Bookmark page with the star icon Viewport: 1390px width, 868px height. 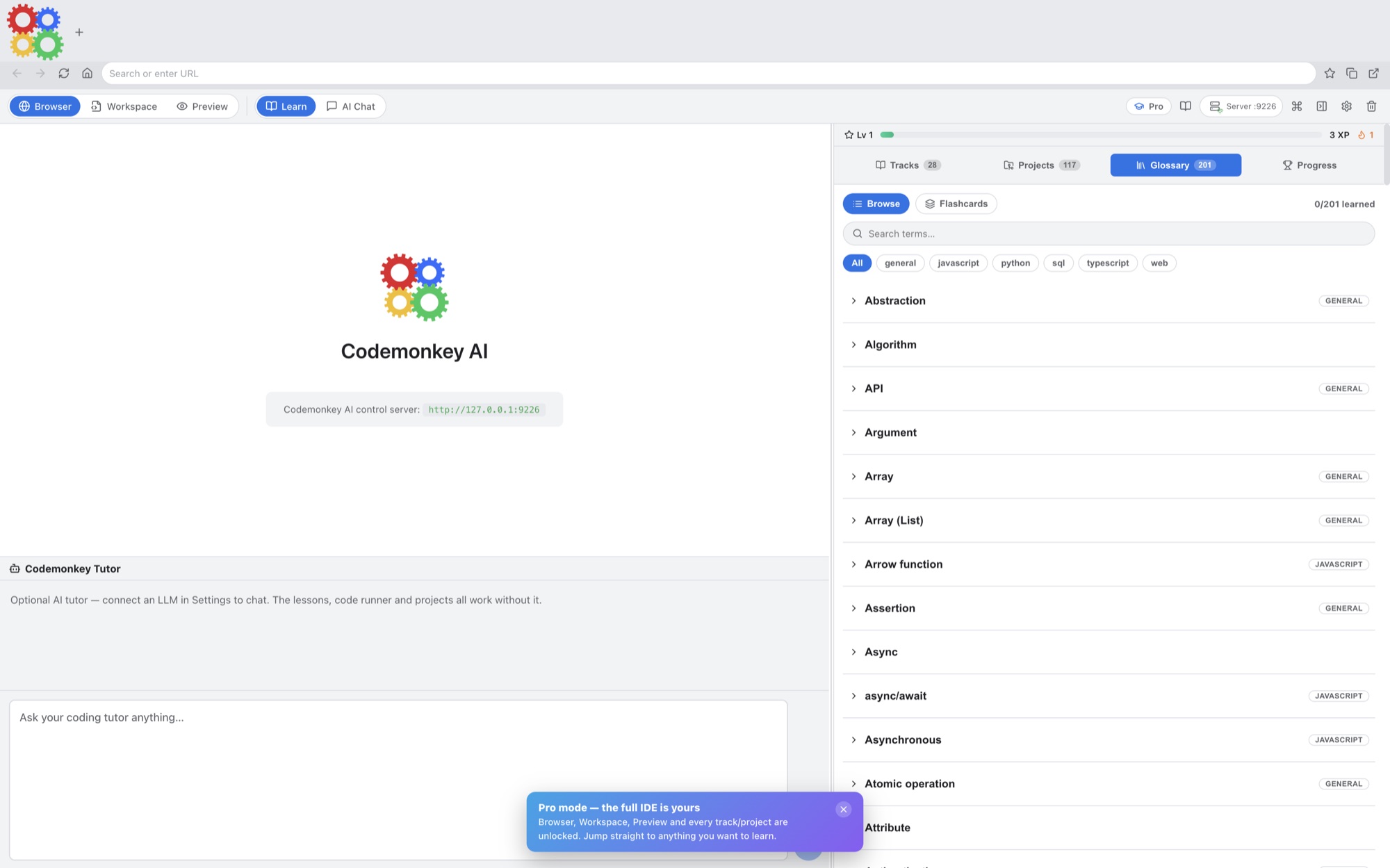1330,73
